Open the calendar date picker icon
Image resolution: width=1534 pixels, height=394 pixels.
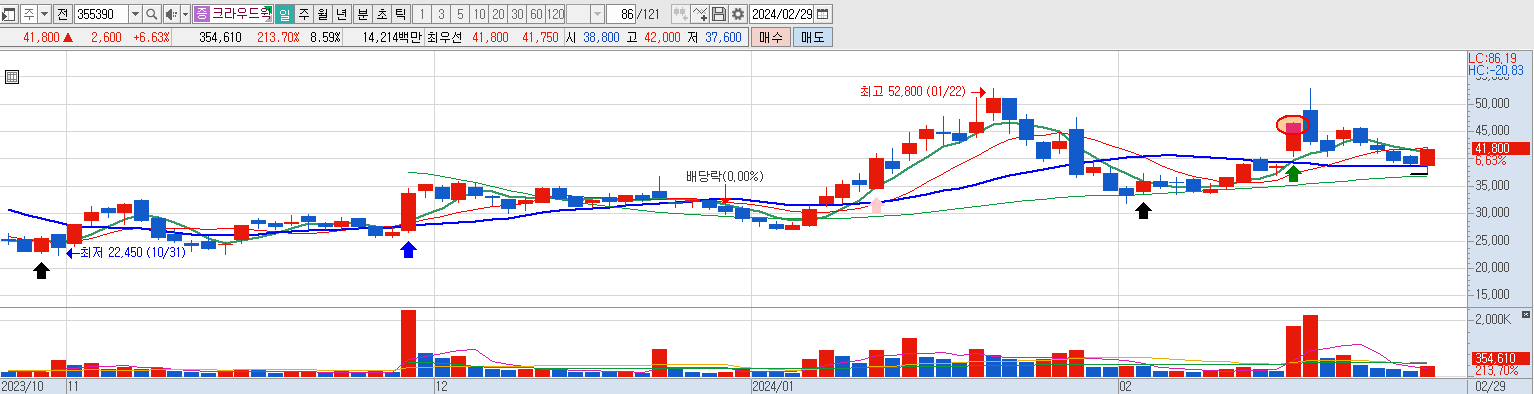point(823,14)
